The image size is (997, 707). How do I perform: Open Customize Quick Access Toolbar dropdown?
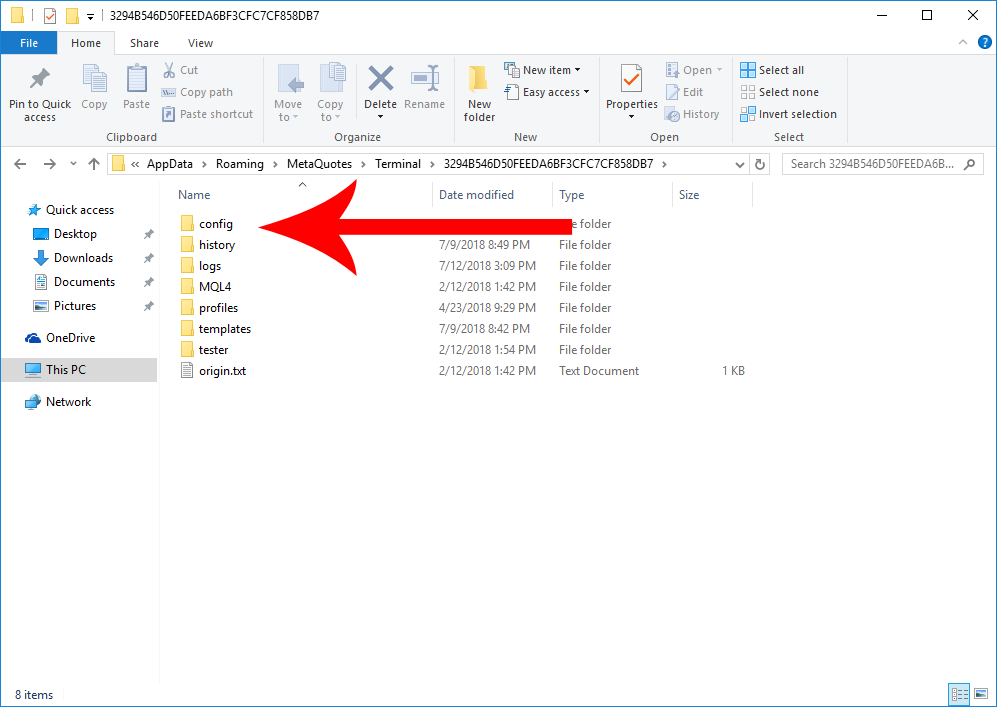[x=90, y=17]
